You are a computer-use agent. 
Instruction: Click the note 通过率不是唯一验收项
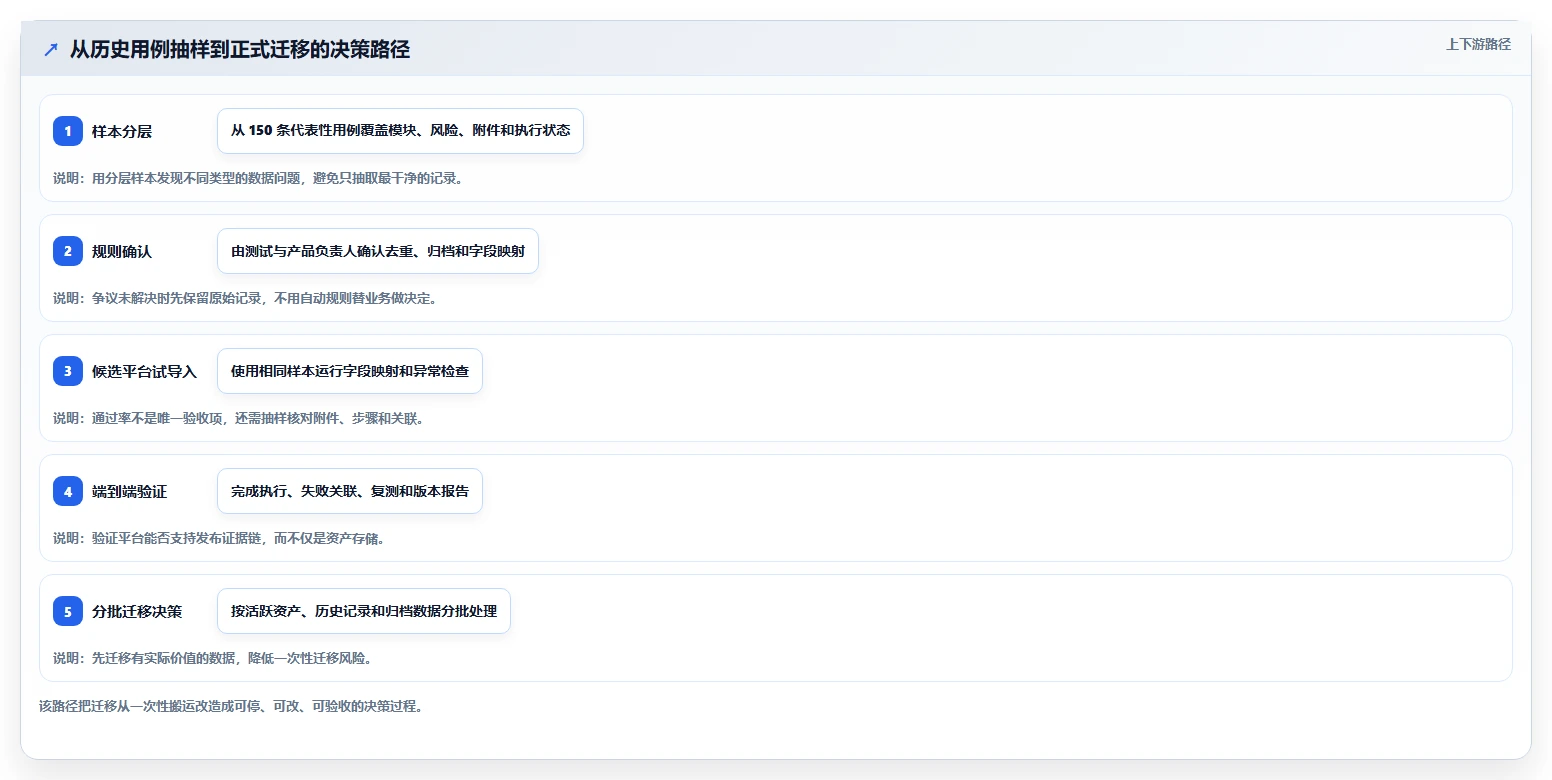pos(238,418)
